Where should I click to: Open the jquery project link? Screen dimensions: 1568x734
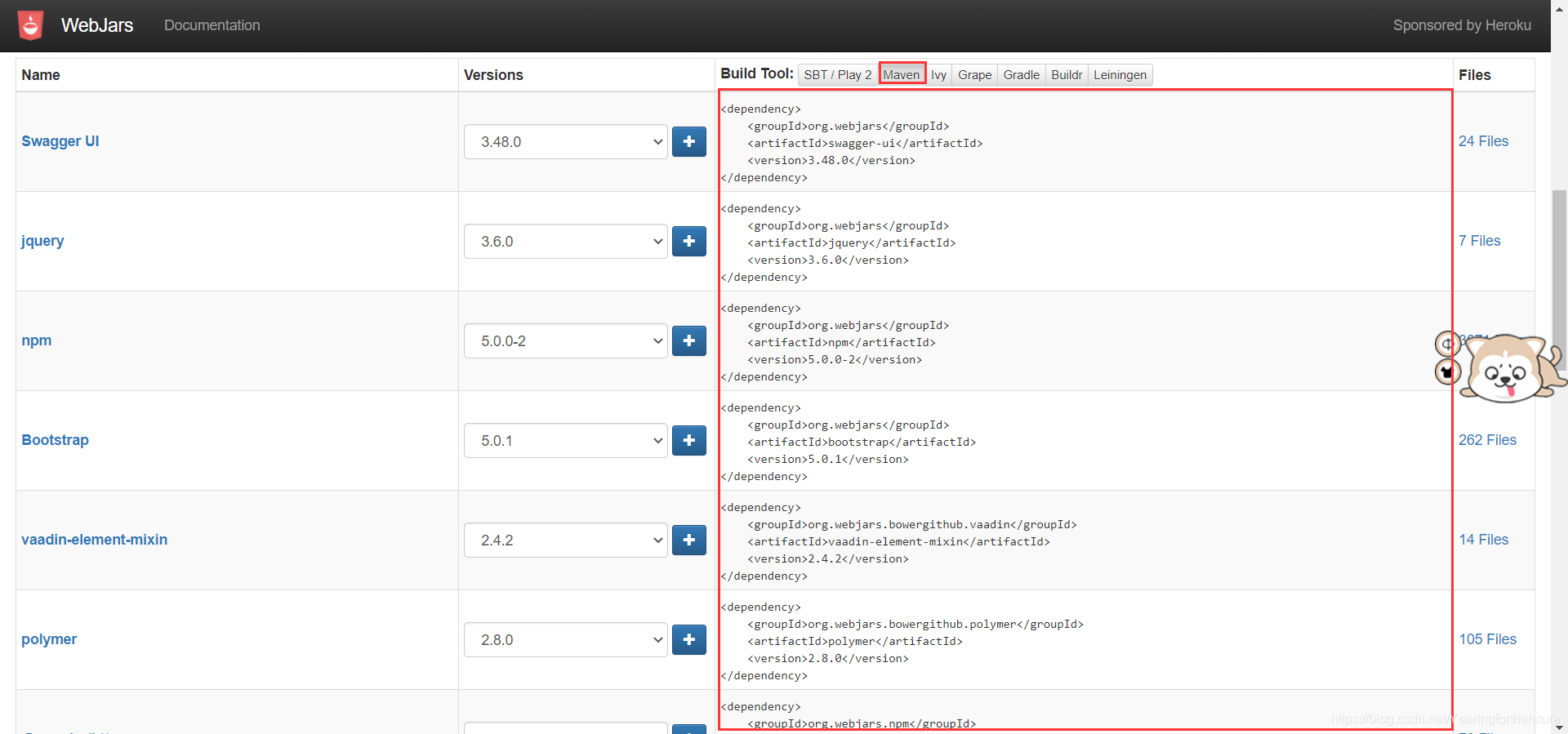(42, 241)
